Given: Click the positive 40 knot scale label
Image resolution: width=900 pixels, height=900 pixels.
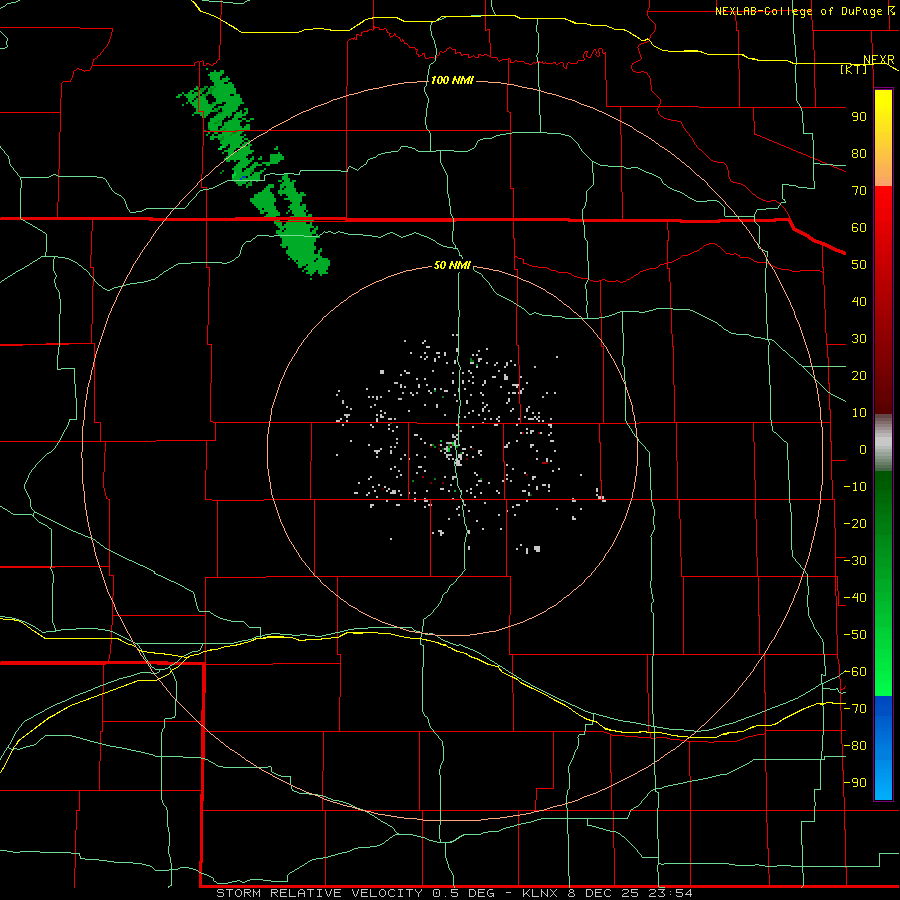Looking at the screenshot, I should click(x=859, y=302).
